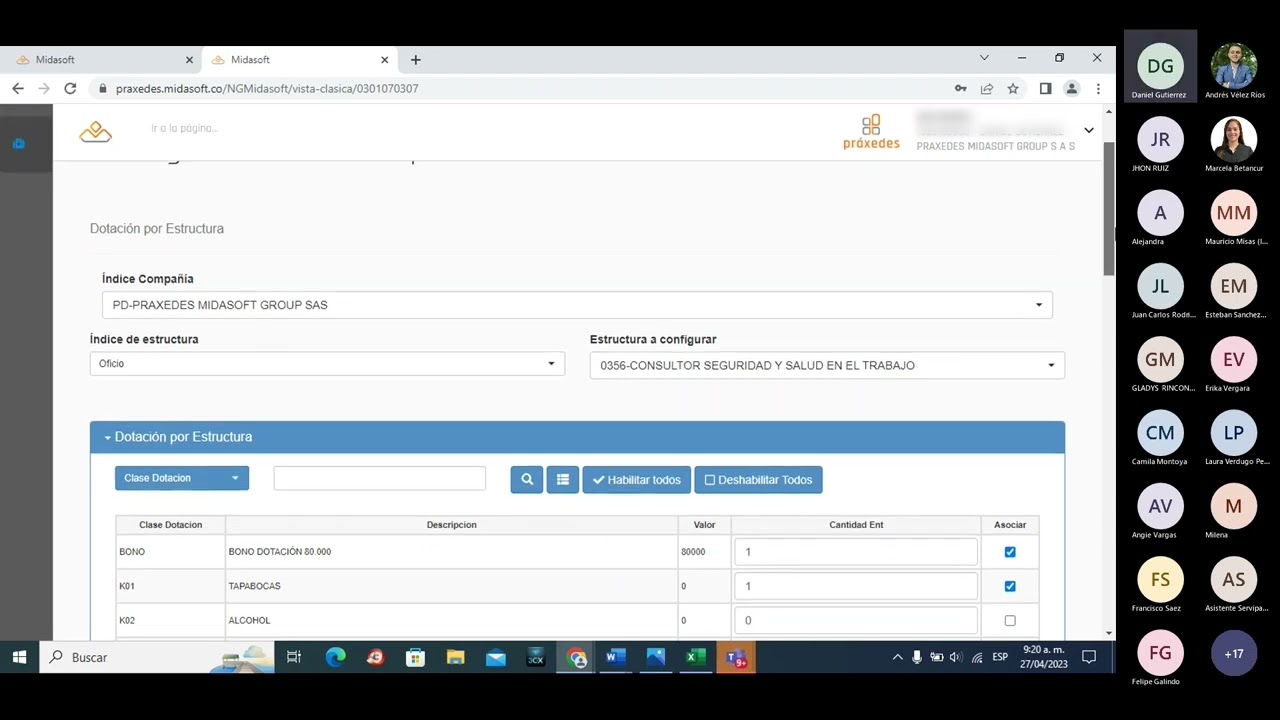Open Google Chrome from the taskbar
This screenshot has width=1280, height=720.
click(576, 657)
